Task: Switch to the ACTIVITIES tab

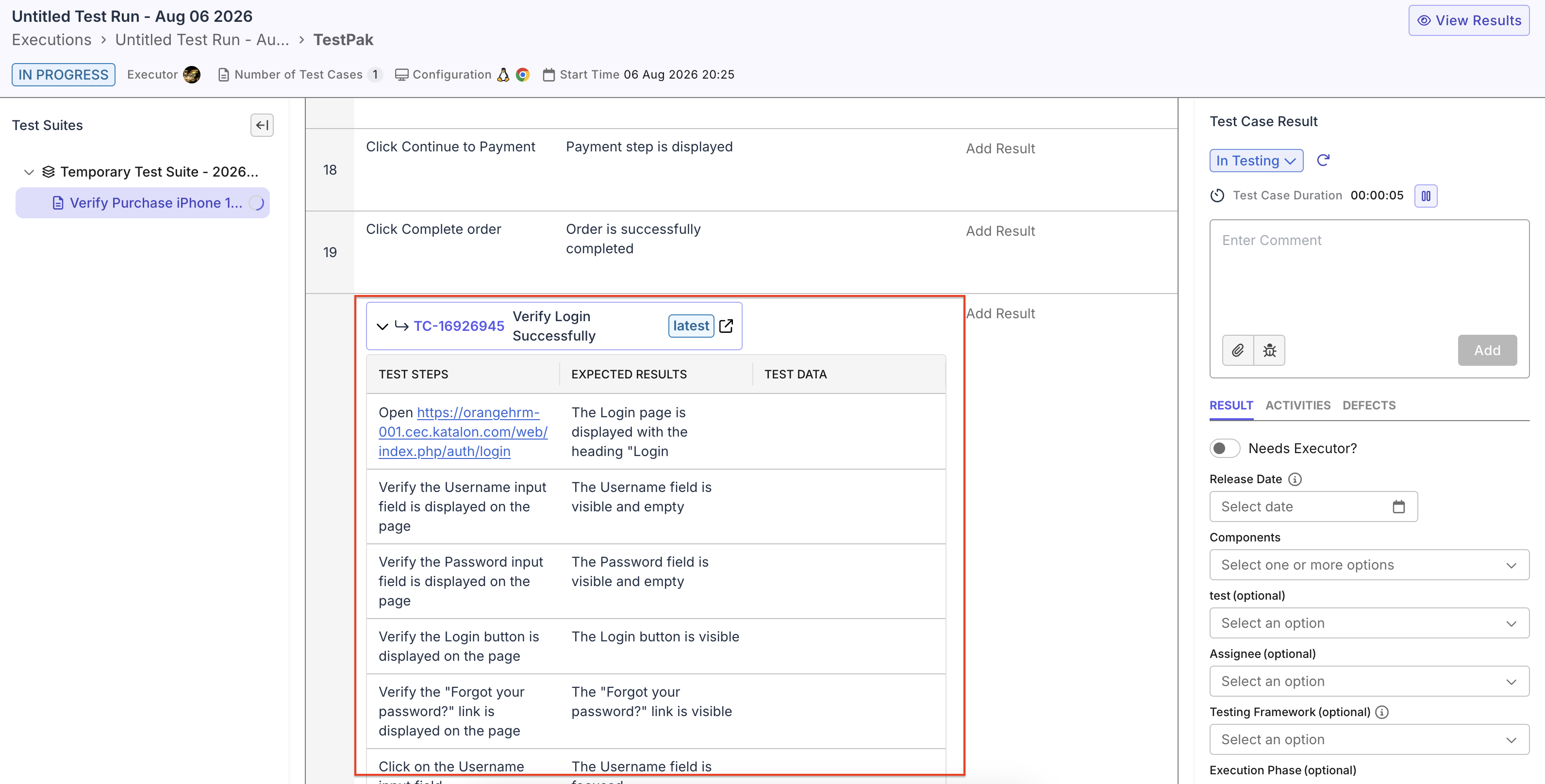Action: (x=1298, y=405)
